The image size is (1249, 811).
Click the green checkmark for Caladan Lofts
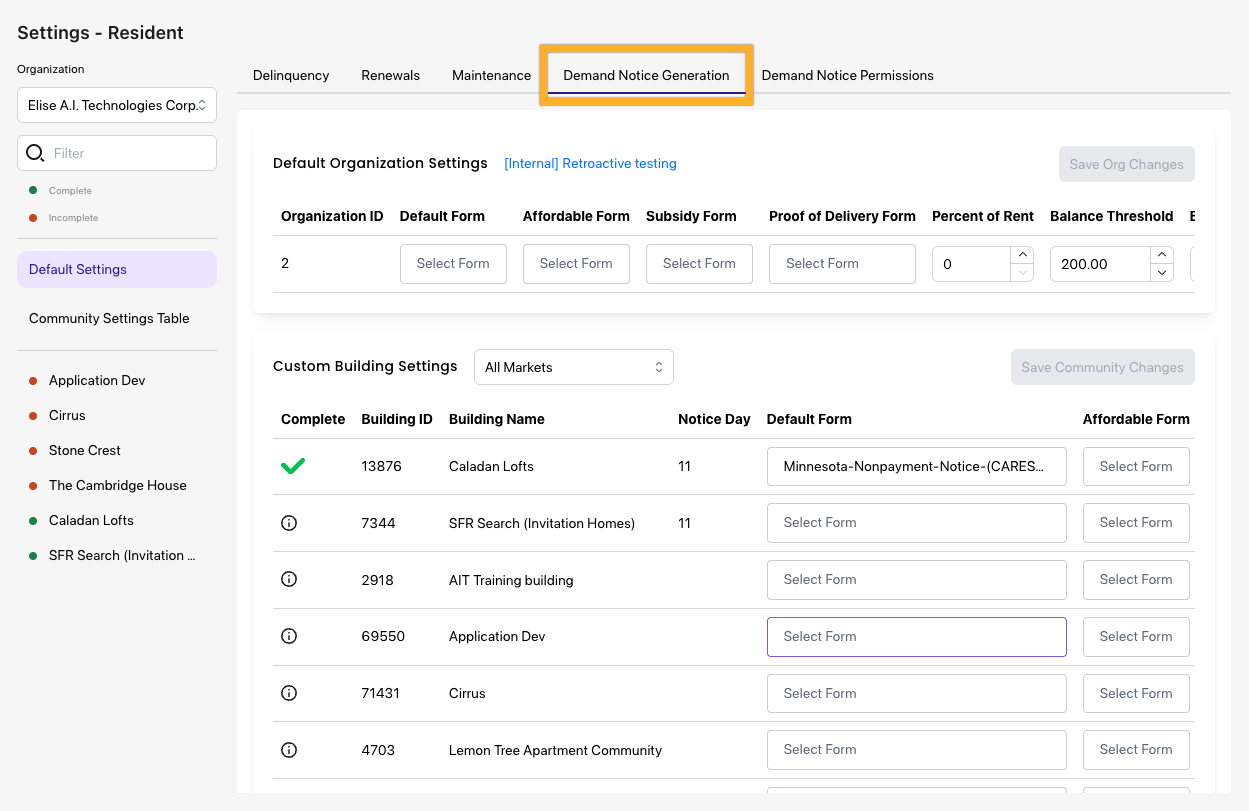(x=293, y=466)
